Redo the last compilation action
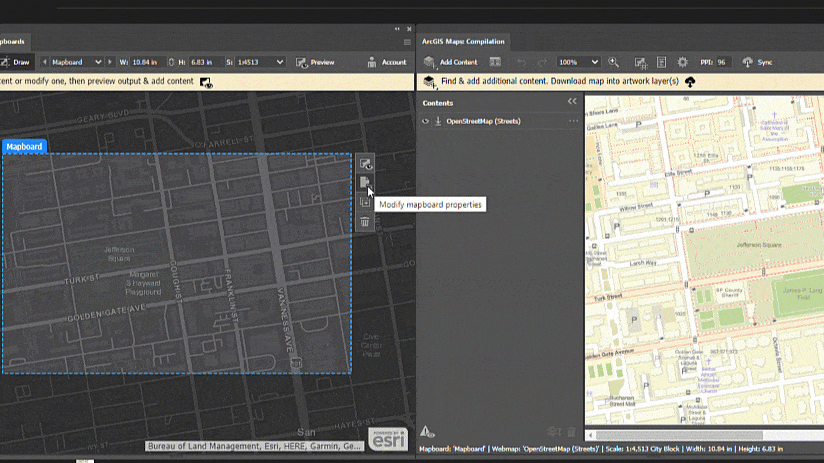 coord(542,63)
